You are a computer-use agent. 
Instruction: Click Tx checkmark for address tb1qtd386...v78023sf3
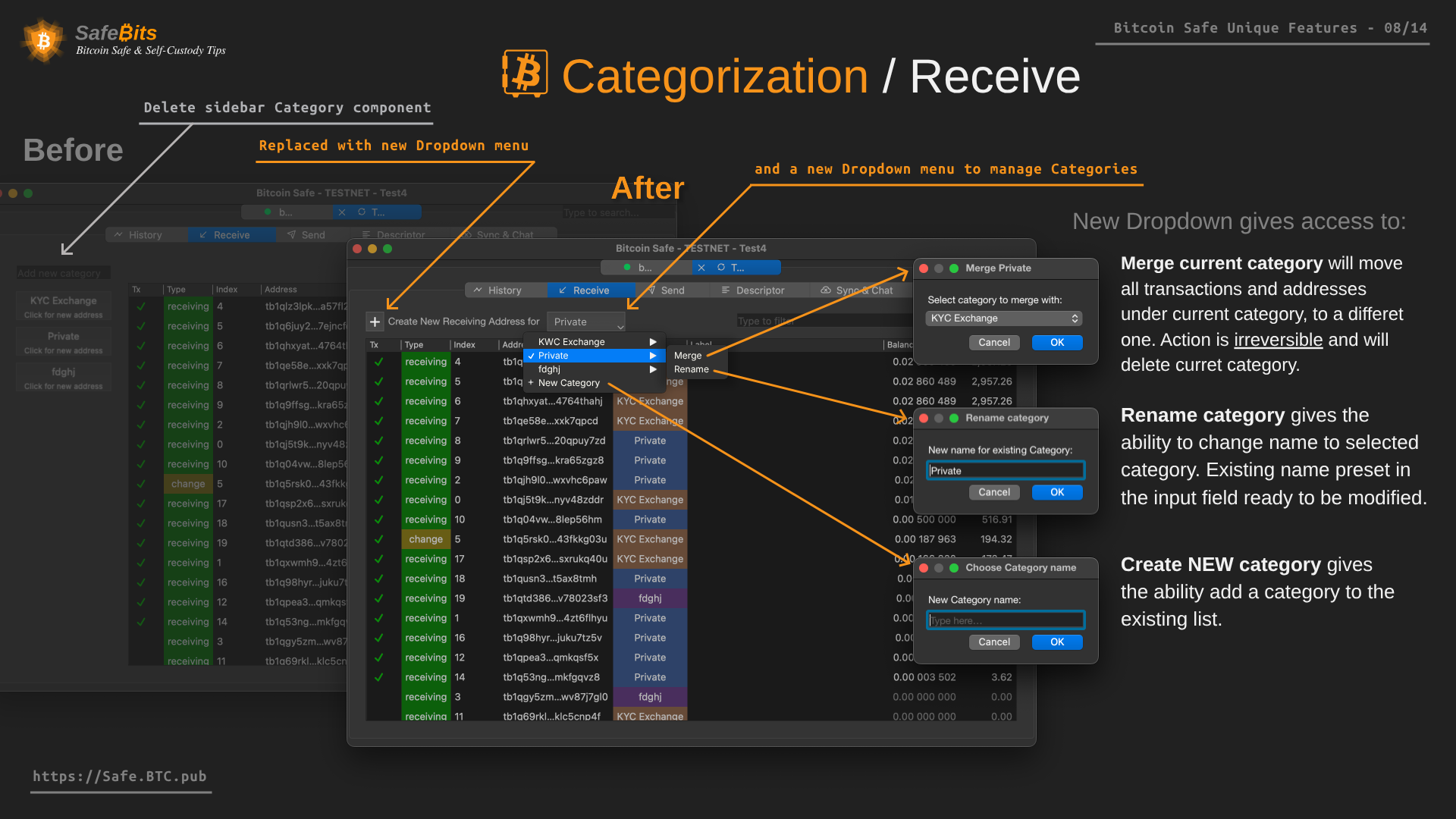tap(378, 598)
